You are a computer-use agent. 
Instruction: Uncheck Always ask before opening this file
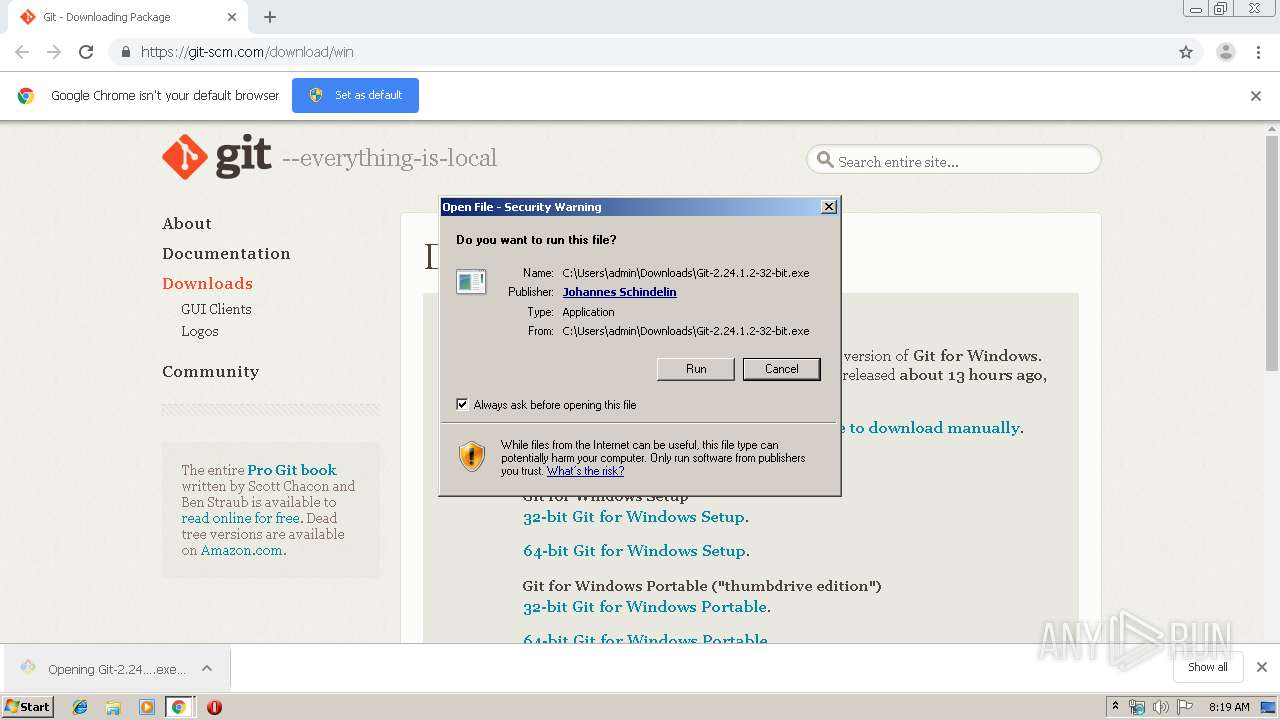[x=462, y=404]
